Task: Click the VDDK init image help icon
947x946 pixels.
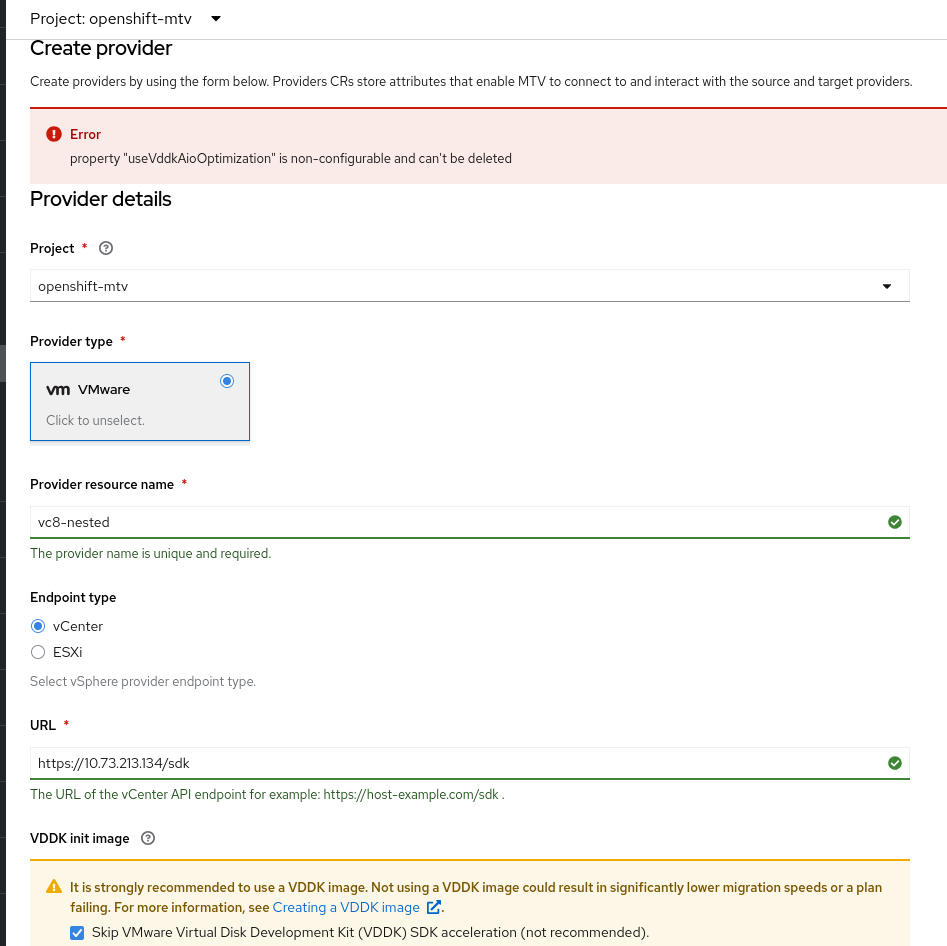Action: pos(148,838)
